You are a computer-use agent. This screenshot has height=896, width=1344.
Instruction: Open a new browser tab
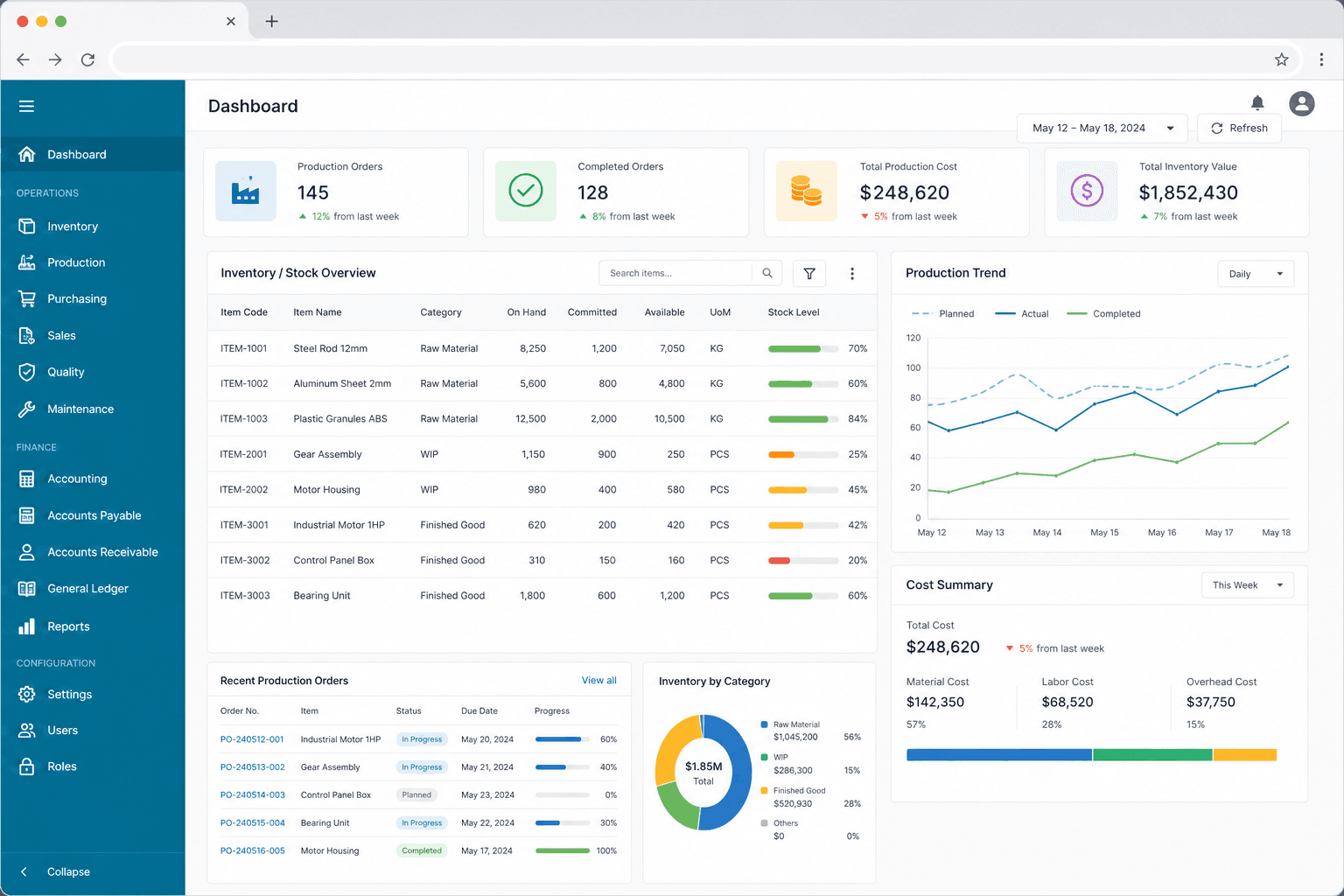coord(272,21)
